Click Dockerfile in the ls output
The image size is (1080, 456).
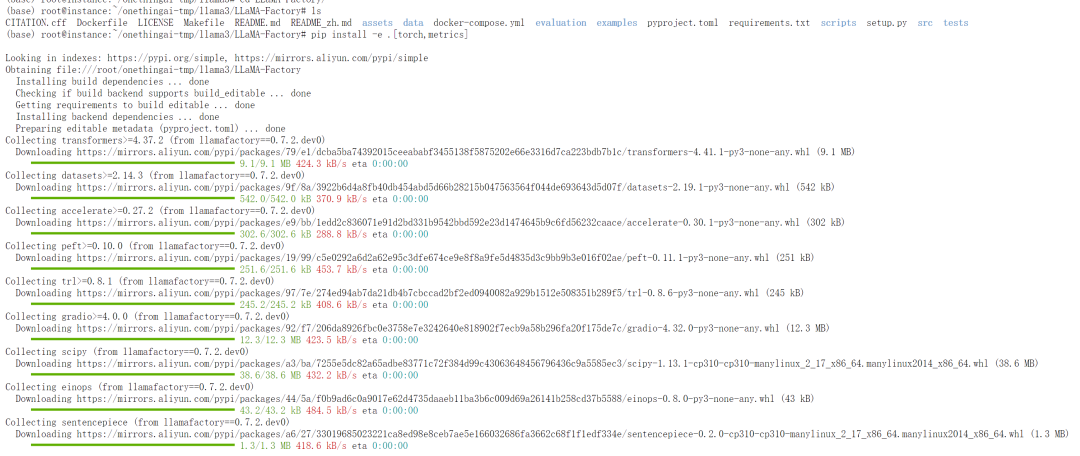(101, 23)
